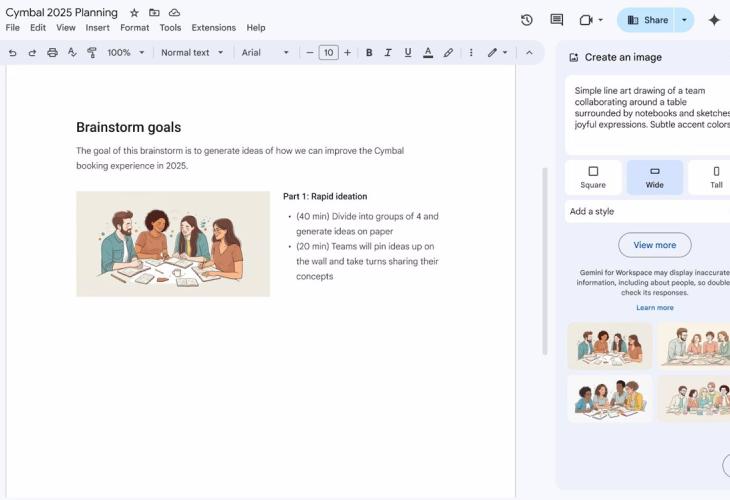The height and width of the screenshot is (500, 730).
Task: Toggle underline formatting
Action: tap(407, 53)
